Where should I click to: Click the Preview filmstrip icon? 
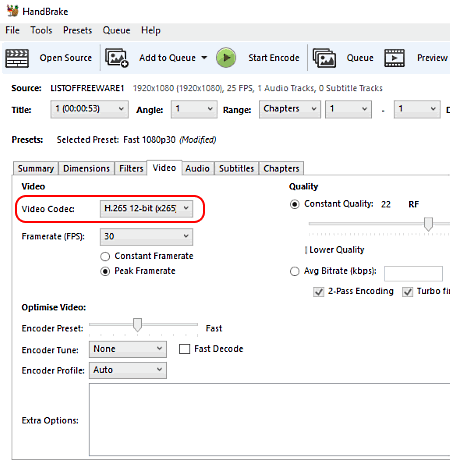click(x=394, y=58)
